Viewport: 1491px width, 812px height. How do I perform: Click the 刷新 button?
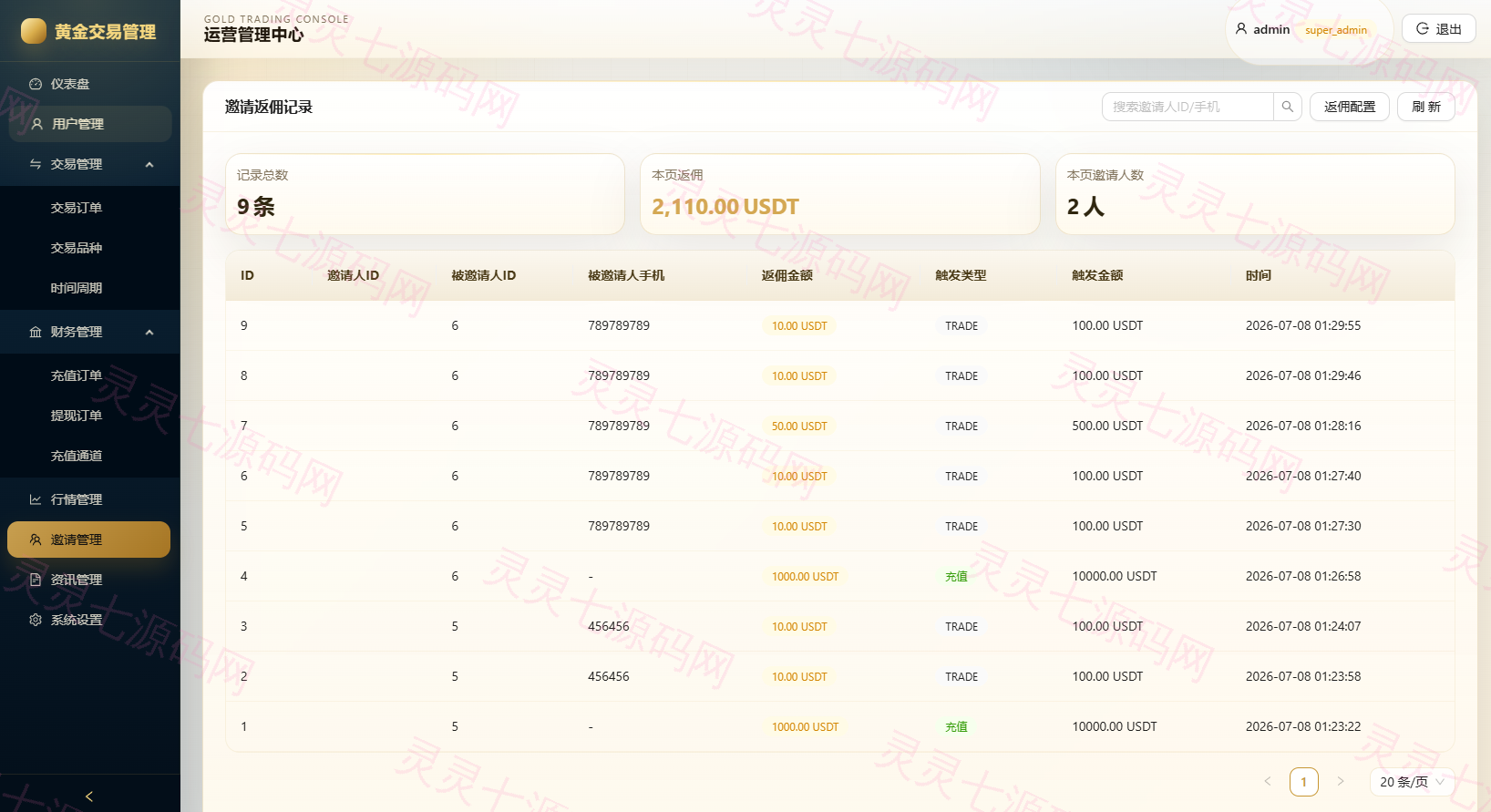1426,107
